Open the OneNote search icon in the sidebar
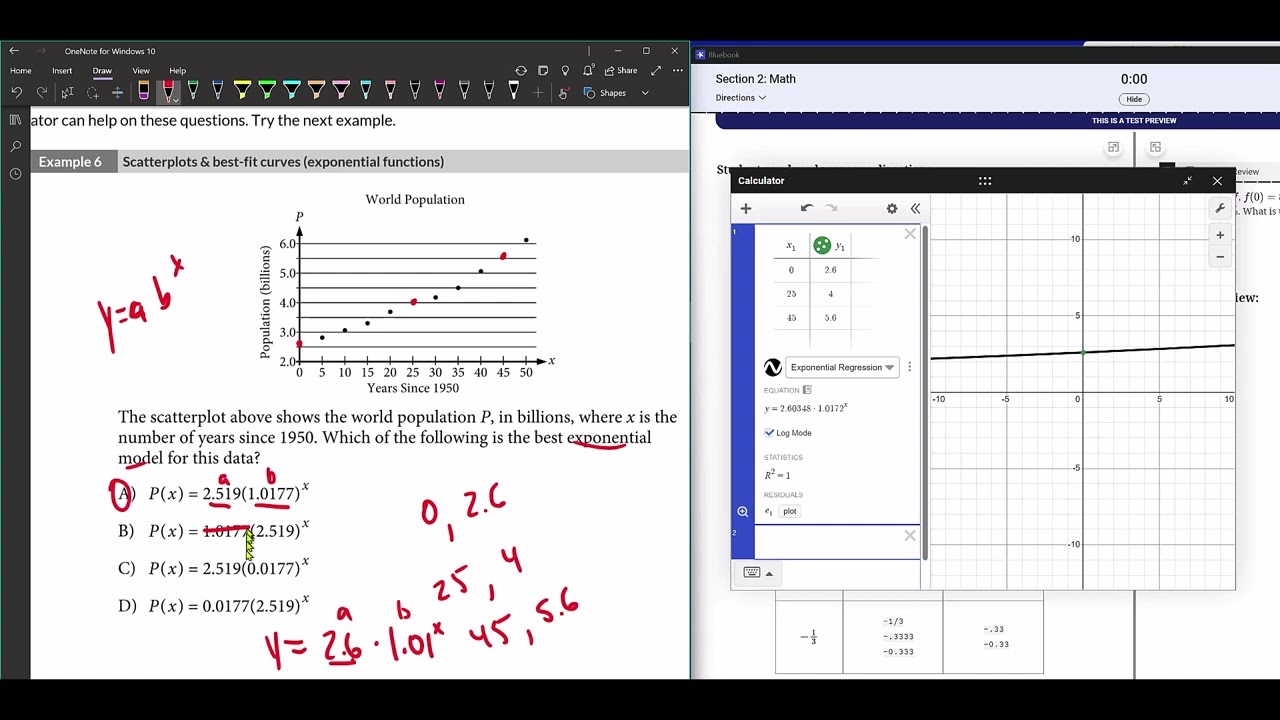1280x720 pixels. (x=15, y=147)
